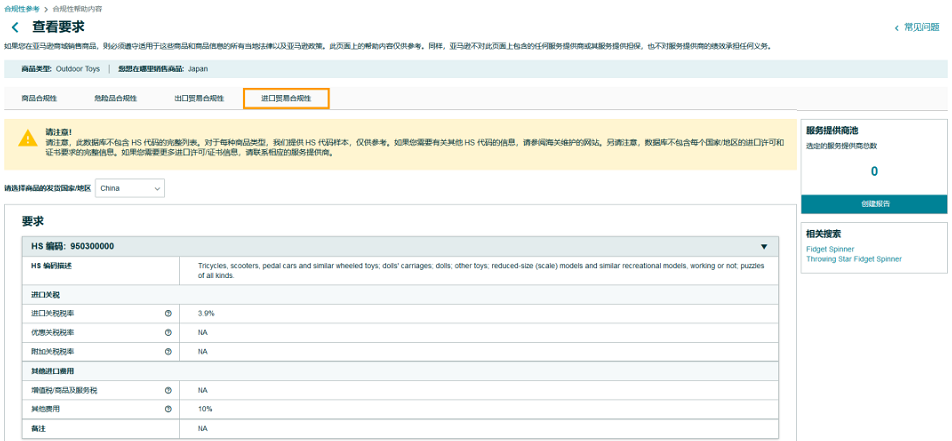Click help icon next to 其他费用
The image size is (952, 441).
tap(168, 409)
